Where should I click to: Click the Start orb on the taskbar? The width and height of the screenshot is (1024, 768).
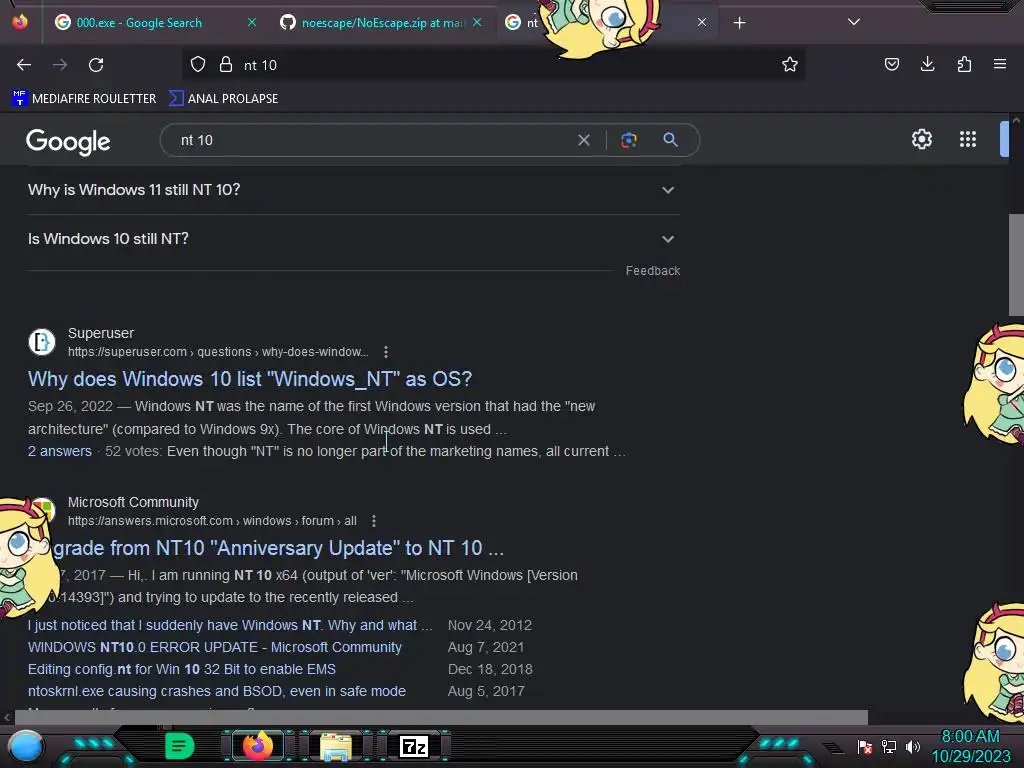[26, 747]
